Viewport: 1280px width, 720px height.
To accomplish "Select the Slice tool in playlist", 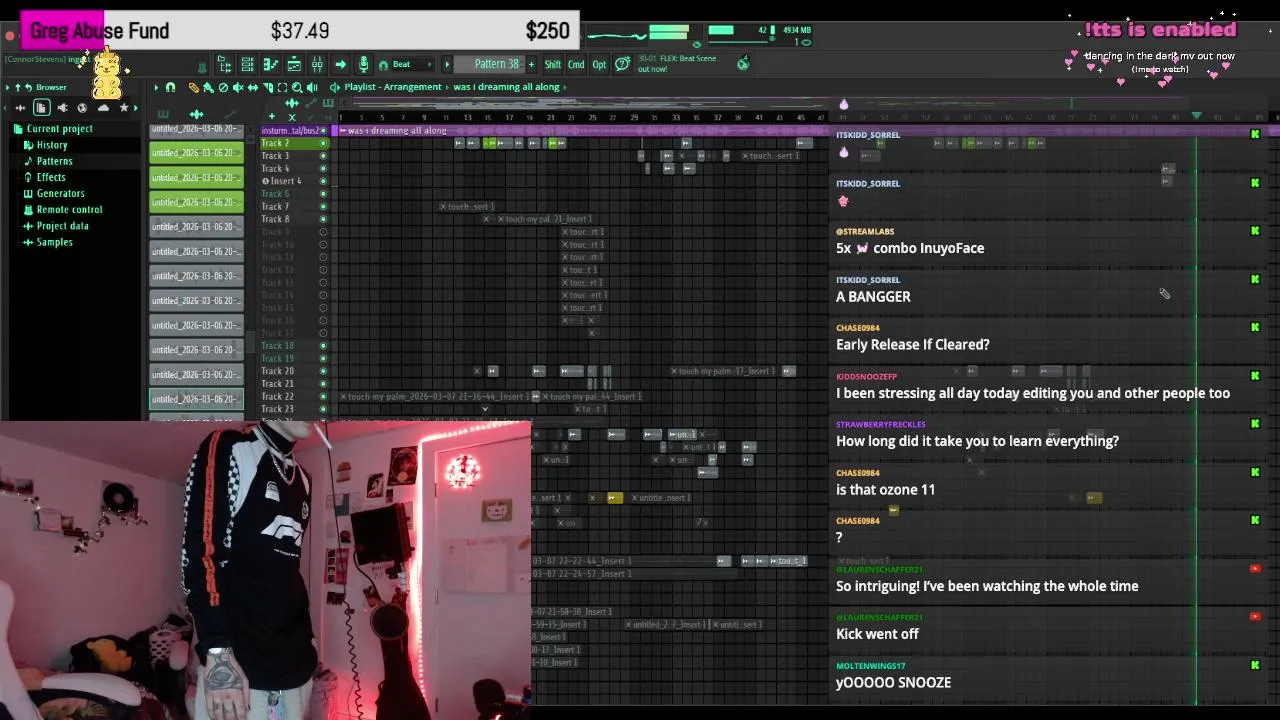I will pyautogui.click(x=268, y=87).
